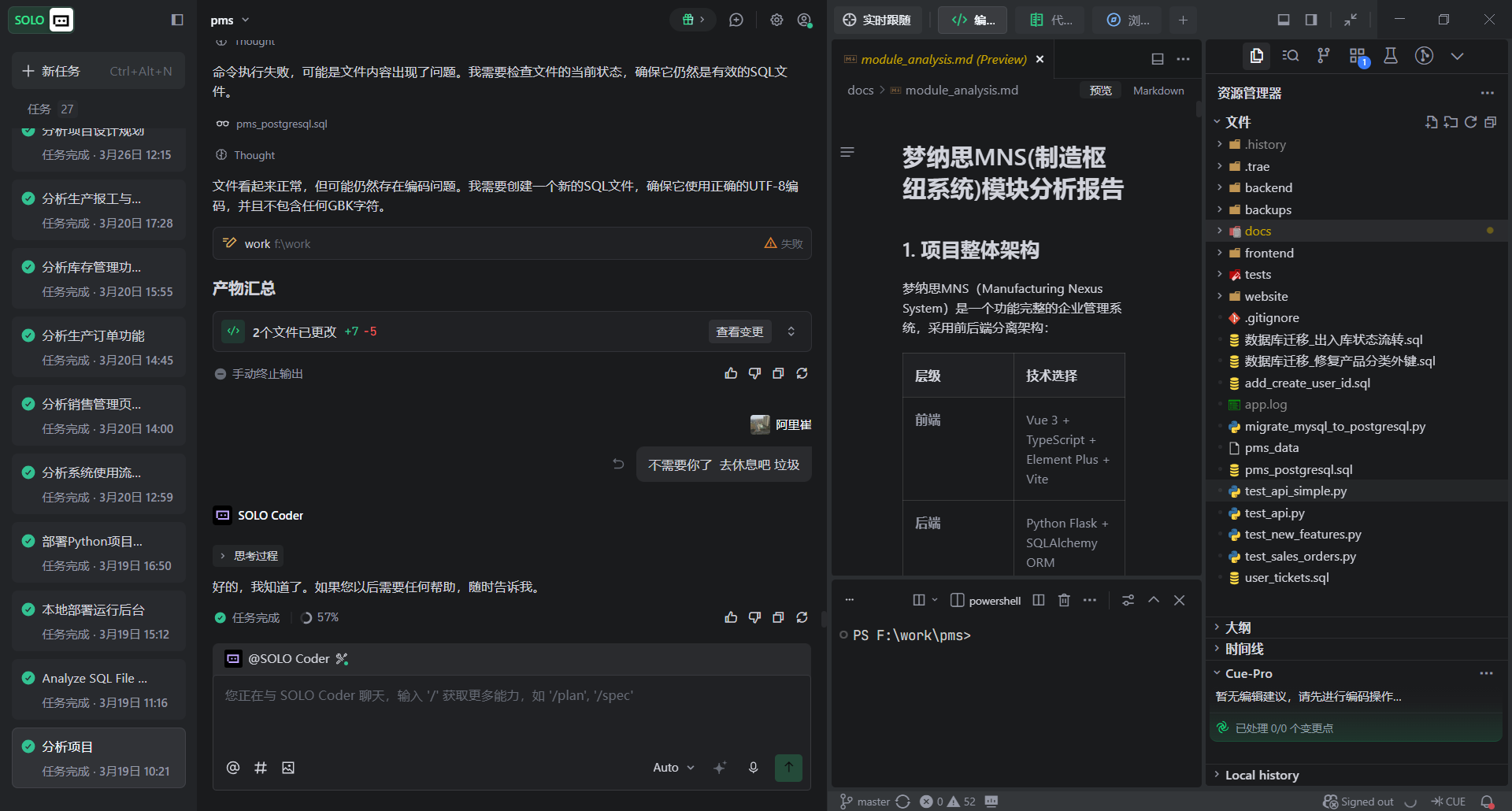The height and width of the screenshot is (811, 1512).
Task: Split the powershell terminal
Action: coord(1039,600)
